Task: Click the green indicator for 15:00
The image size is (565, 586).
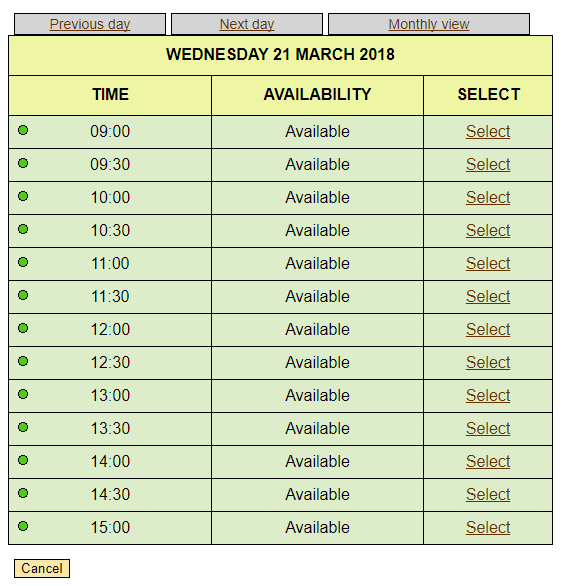Action: 23,526
